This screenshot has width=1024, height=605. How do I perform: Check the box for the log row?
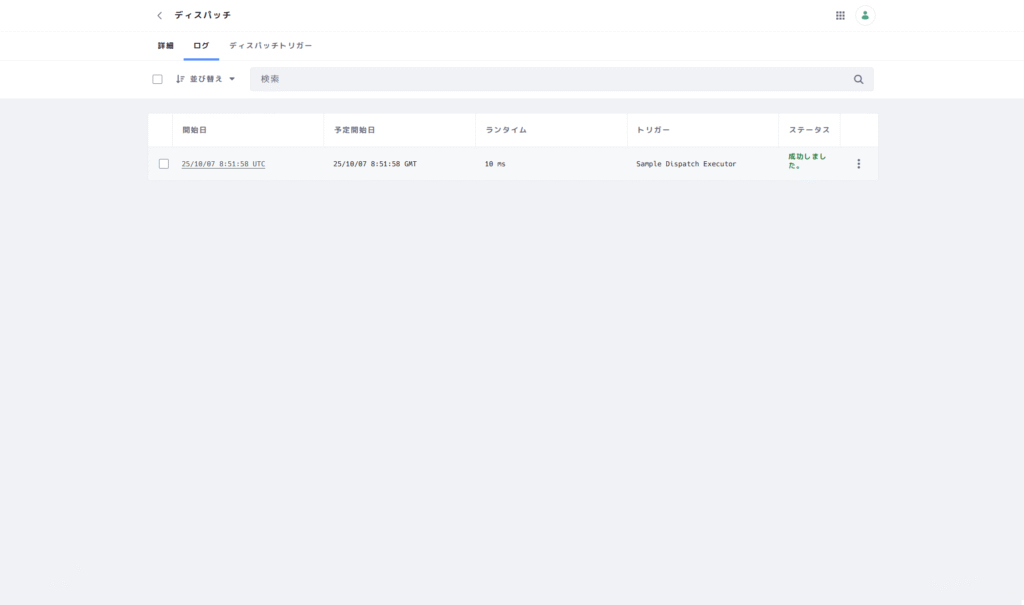point(164,164)
